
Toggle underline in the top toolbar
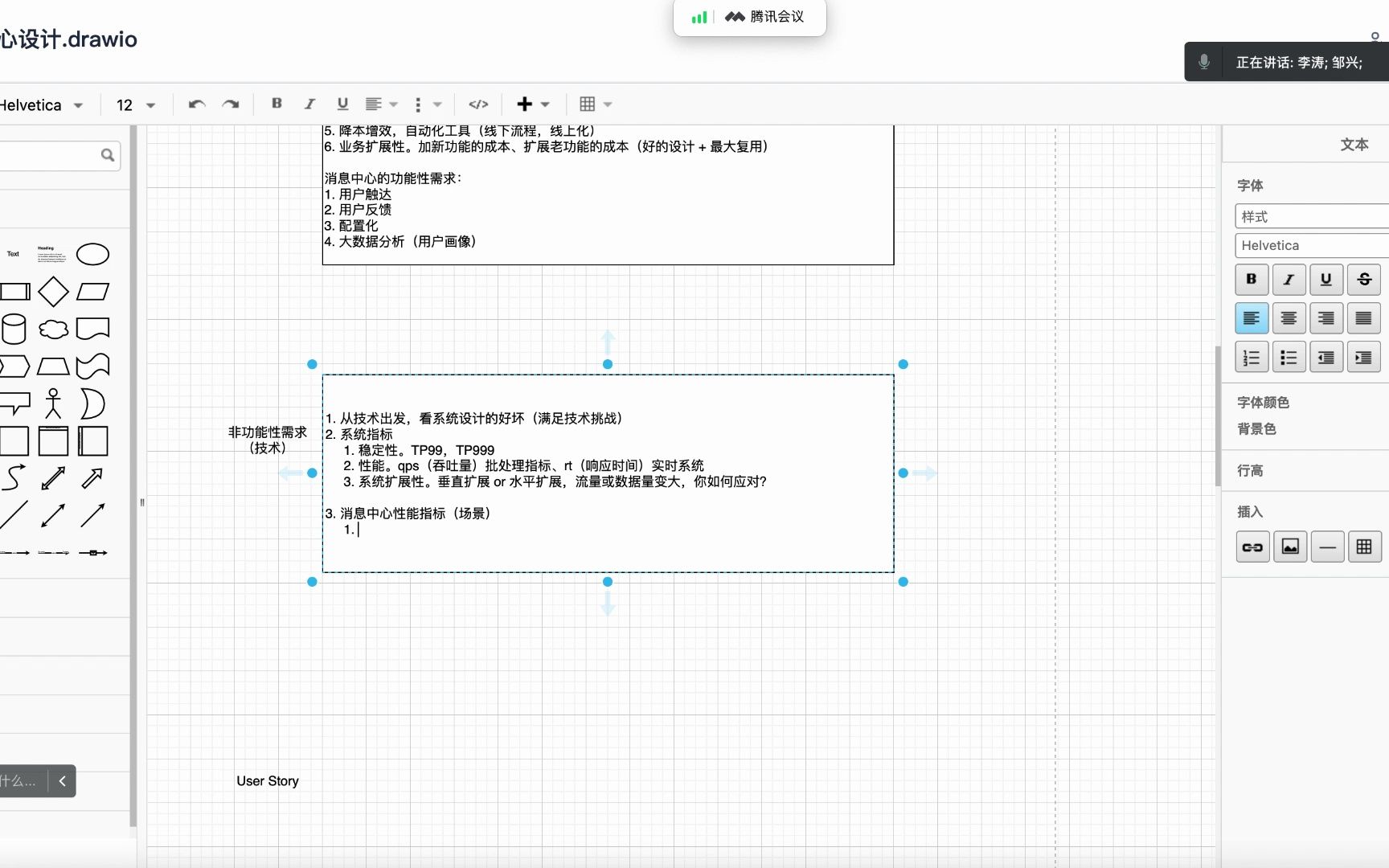tap(342, 104)
